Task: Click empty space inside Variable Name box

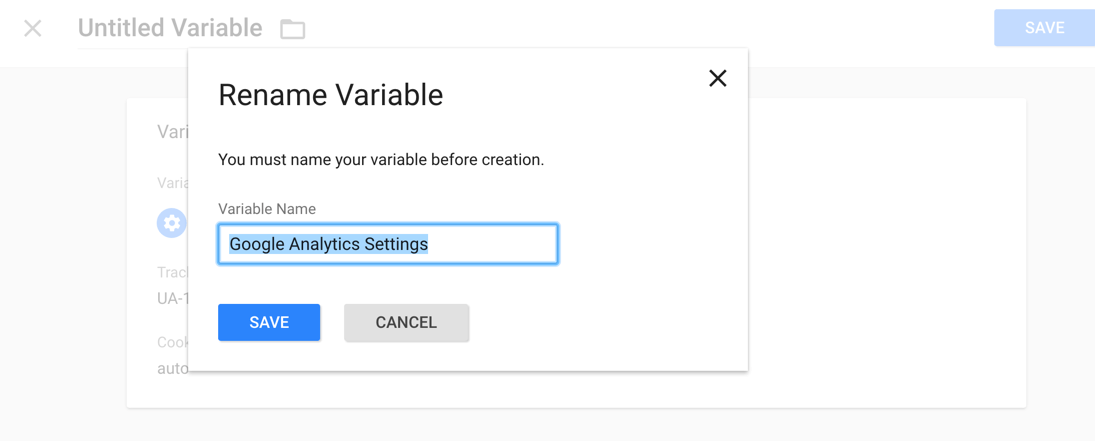Action: coord(492,244)
